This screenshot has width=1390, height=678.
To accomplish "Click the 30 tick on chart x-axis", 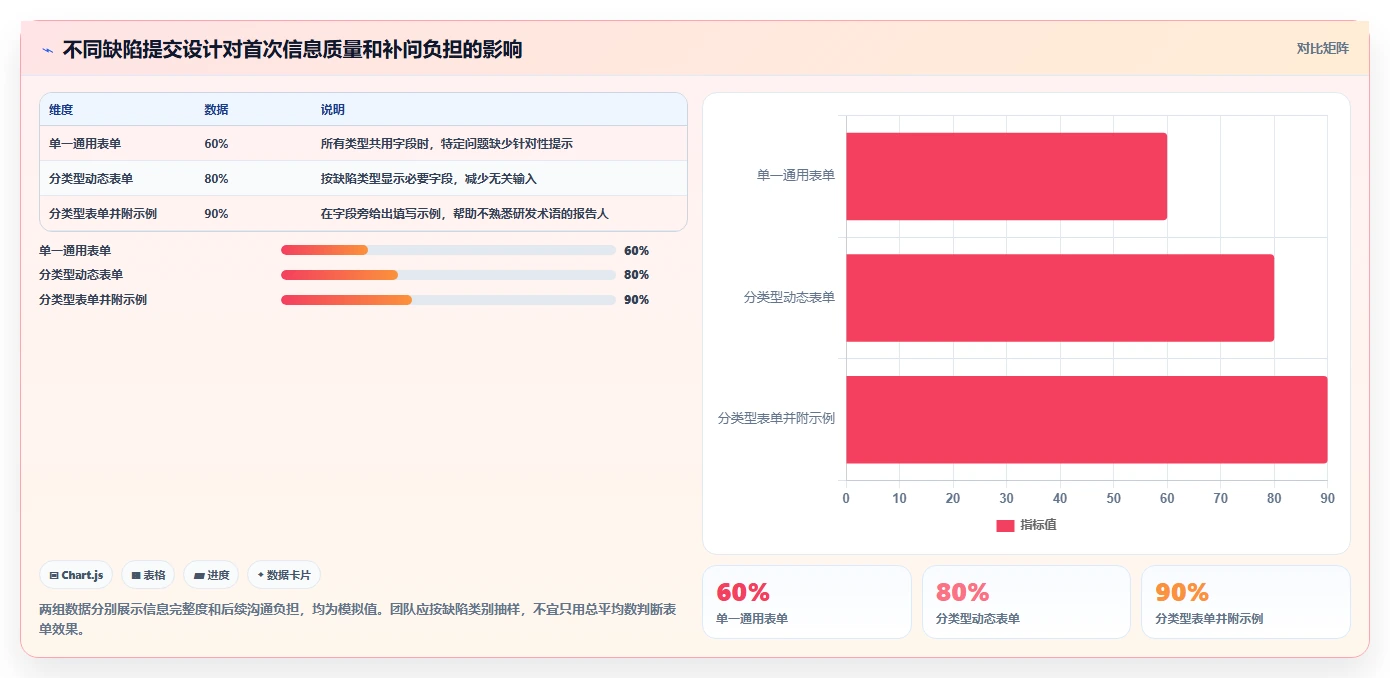I will point(1006,498).
